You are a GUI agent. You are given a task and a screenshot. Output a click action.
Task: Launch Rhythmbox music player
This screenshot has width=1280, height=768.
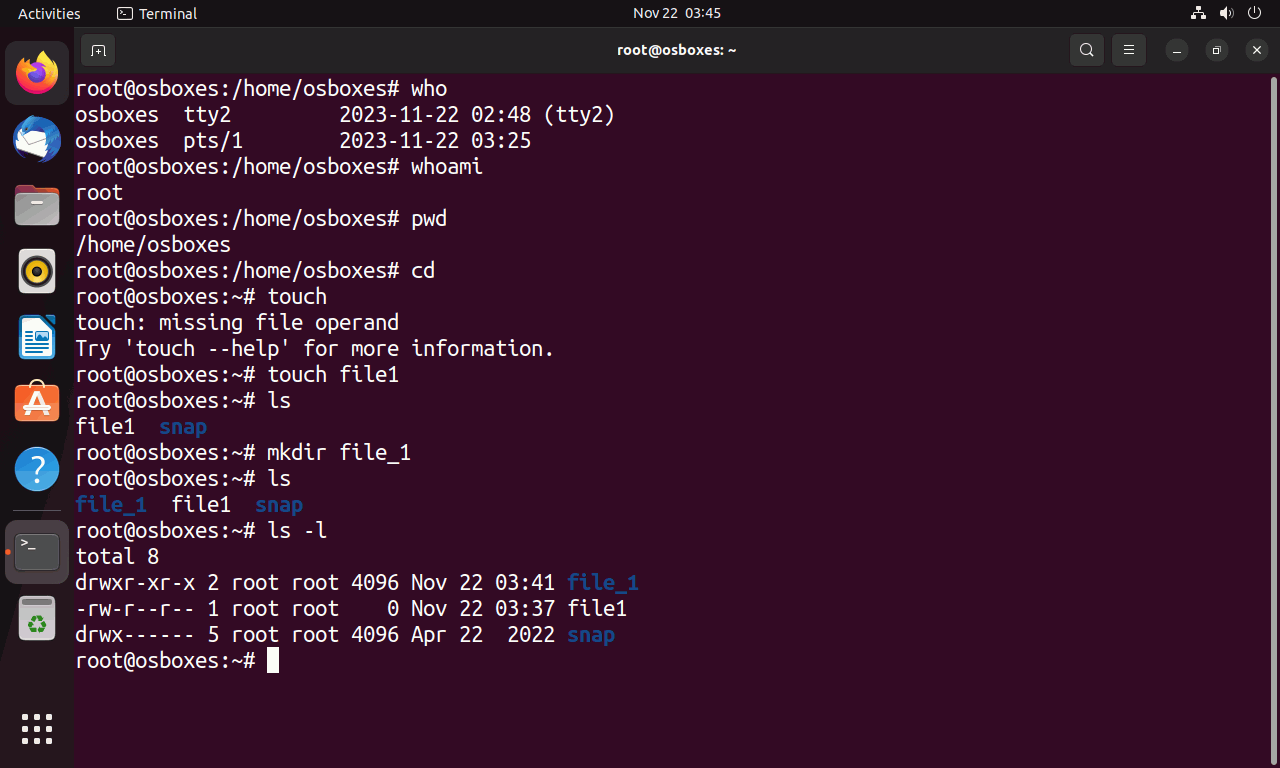(37, 271)
